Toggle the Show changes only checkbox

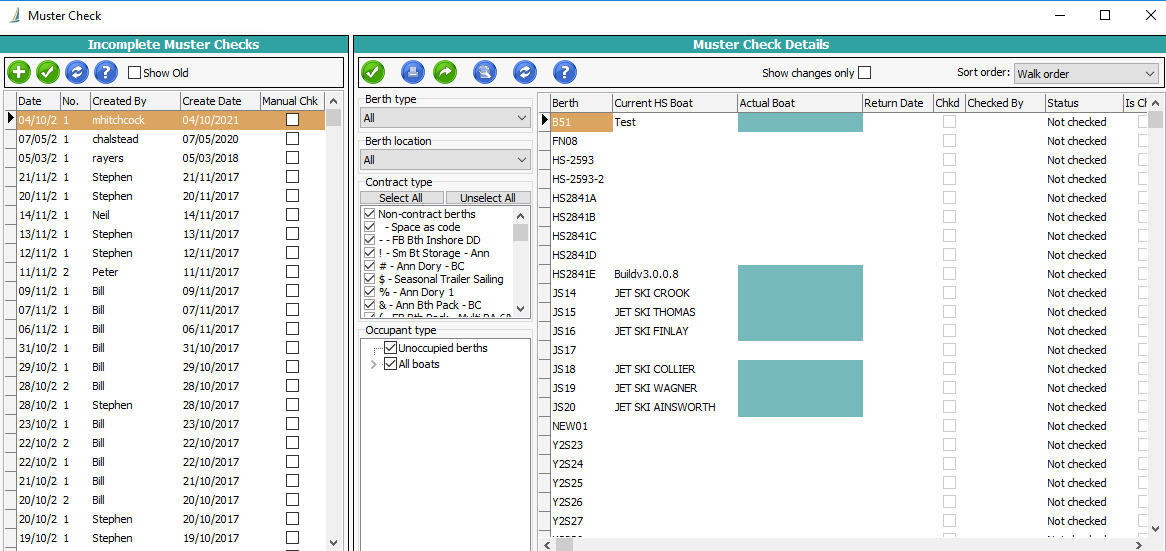pyautogui.click(x=865, y=73)
